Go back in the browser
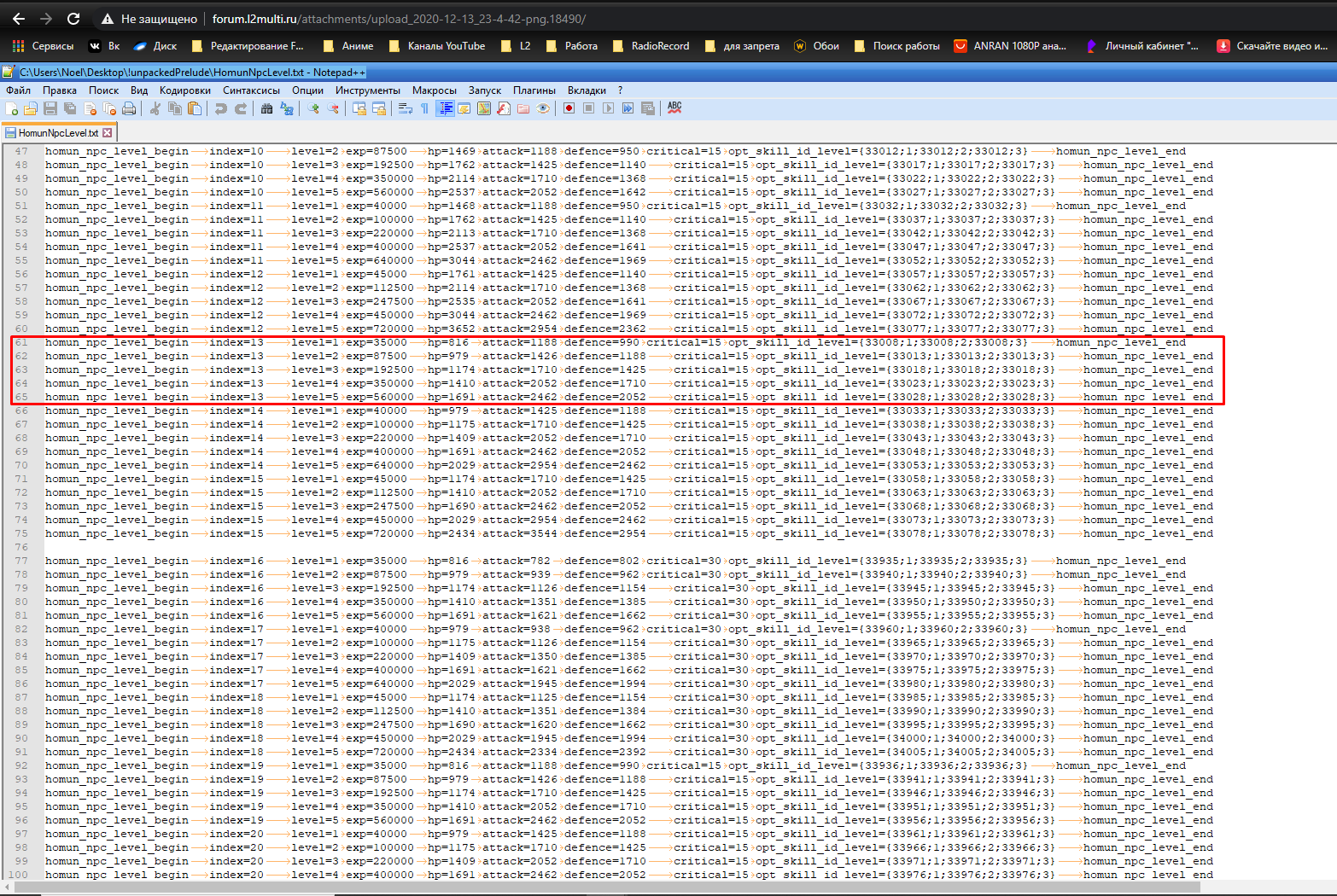This screenshot has height=896, width=1337. 18,18
